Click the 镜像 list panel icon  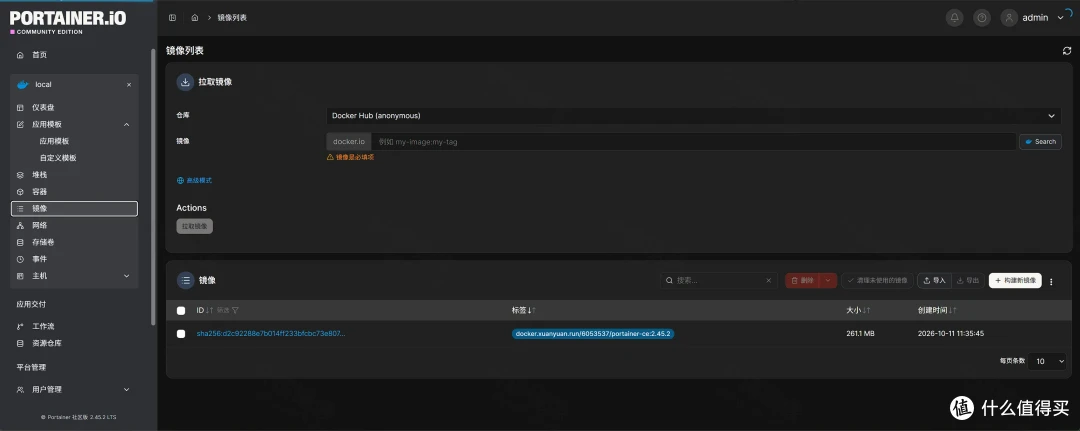click(185, 280)
